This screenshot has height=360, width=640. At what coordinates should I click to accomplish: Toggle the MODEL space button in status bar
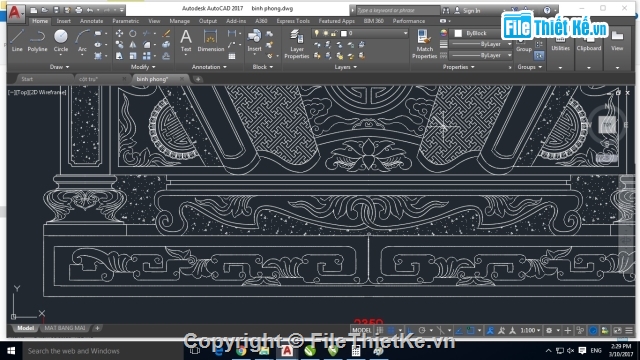pyautogui.click(x=362, y=330)
